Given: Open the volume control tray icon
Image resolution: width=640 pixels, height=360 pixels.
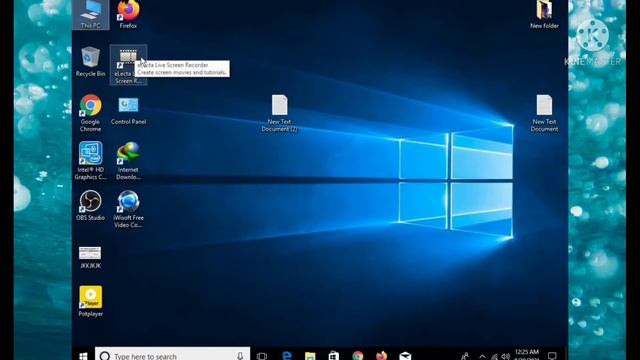Looking at the screenshot, I should pyautogui.click(x=505, y=356).
